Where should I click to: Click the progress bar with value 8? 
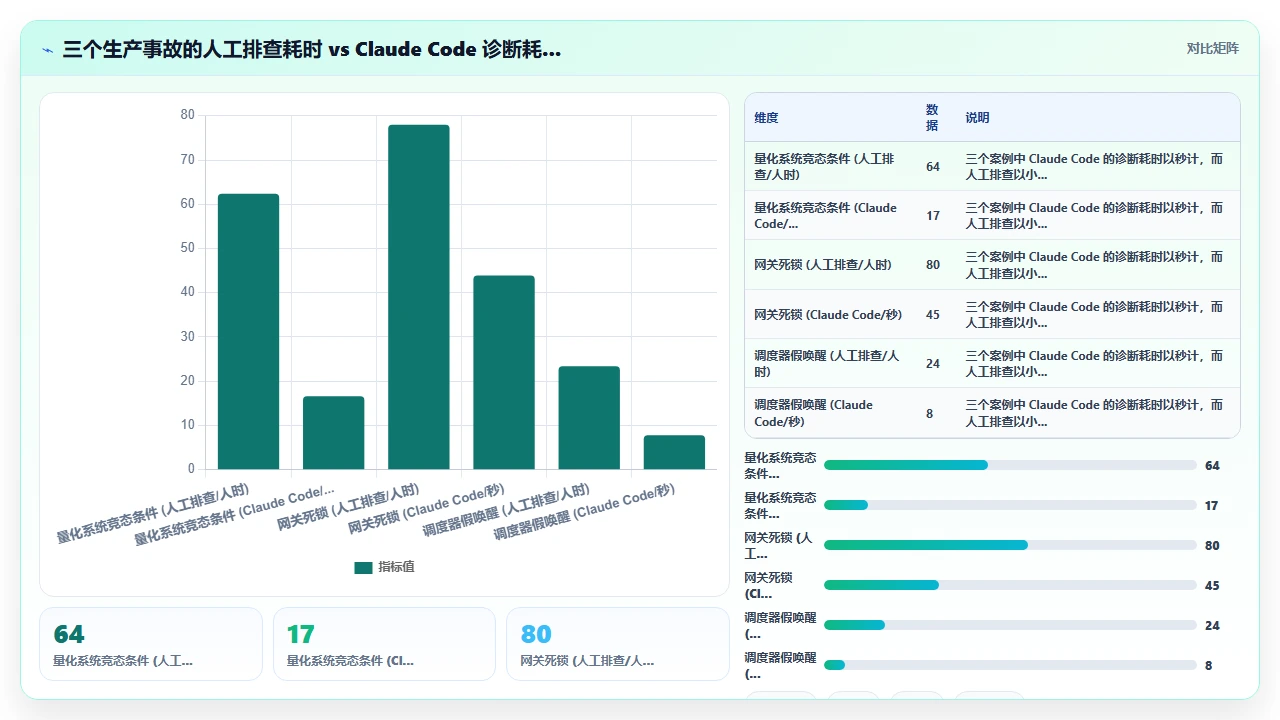1010,665
